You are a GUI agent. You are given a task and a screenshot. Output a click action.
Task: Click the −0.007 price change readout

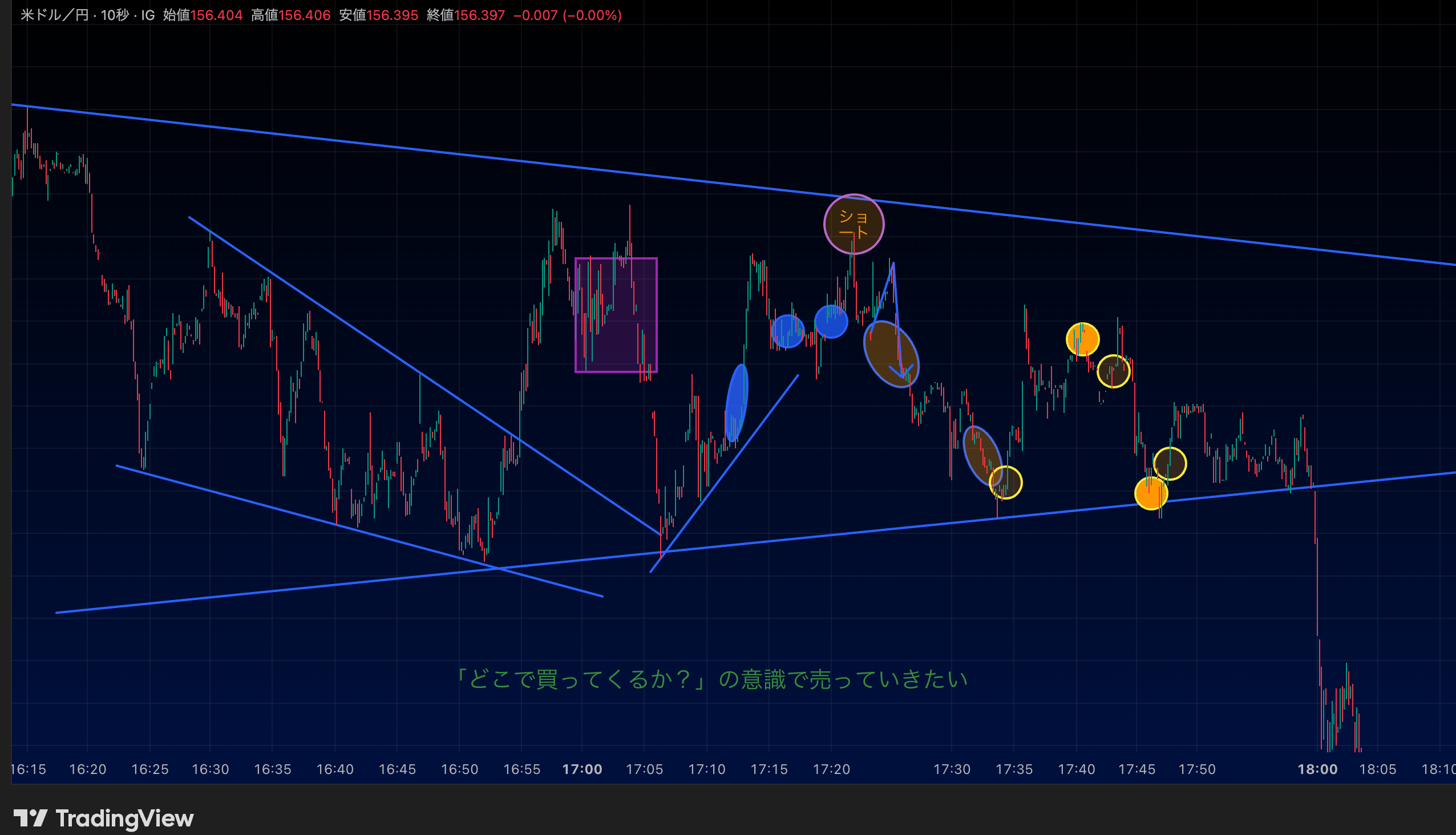(x=535, y=15)
